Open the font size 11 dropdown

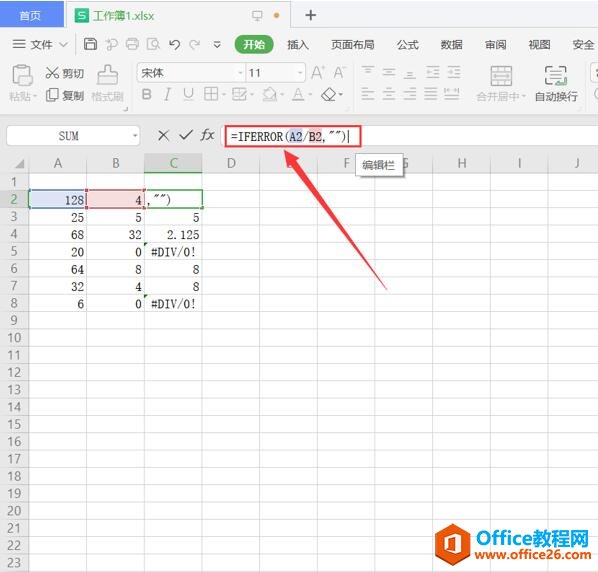(300, 73)
